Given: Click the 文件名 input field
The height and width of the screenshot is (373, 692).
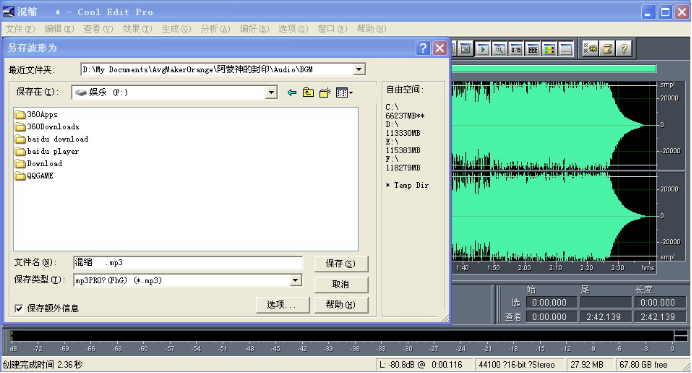Looking at the screenshot, I should (188, 263).
